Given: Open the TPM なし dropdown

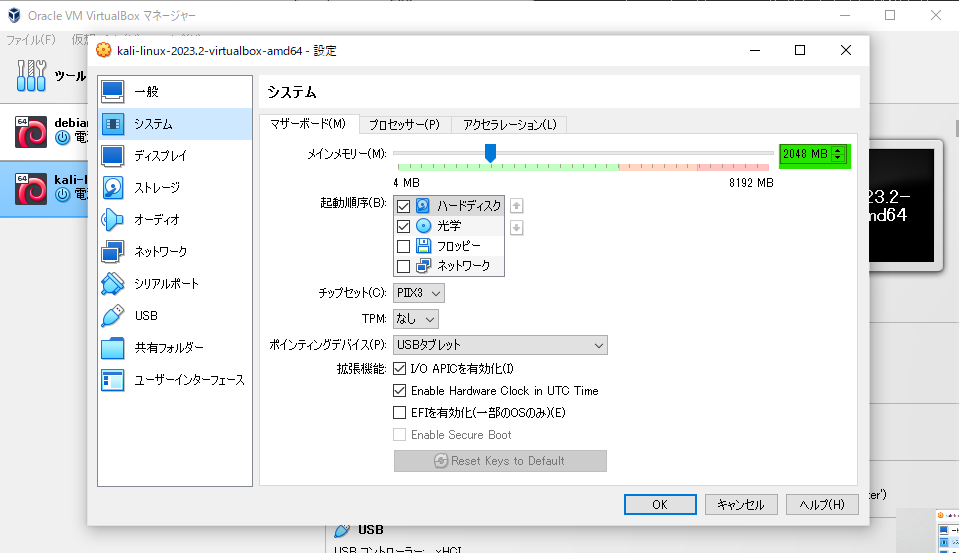Looking at the screenshot, I should (416, 319).
